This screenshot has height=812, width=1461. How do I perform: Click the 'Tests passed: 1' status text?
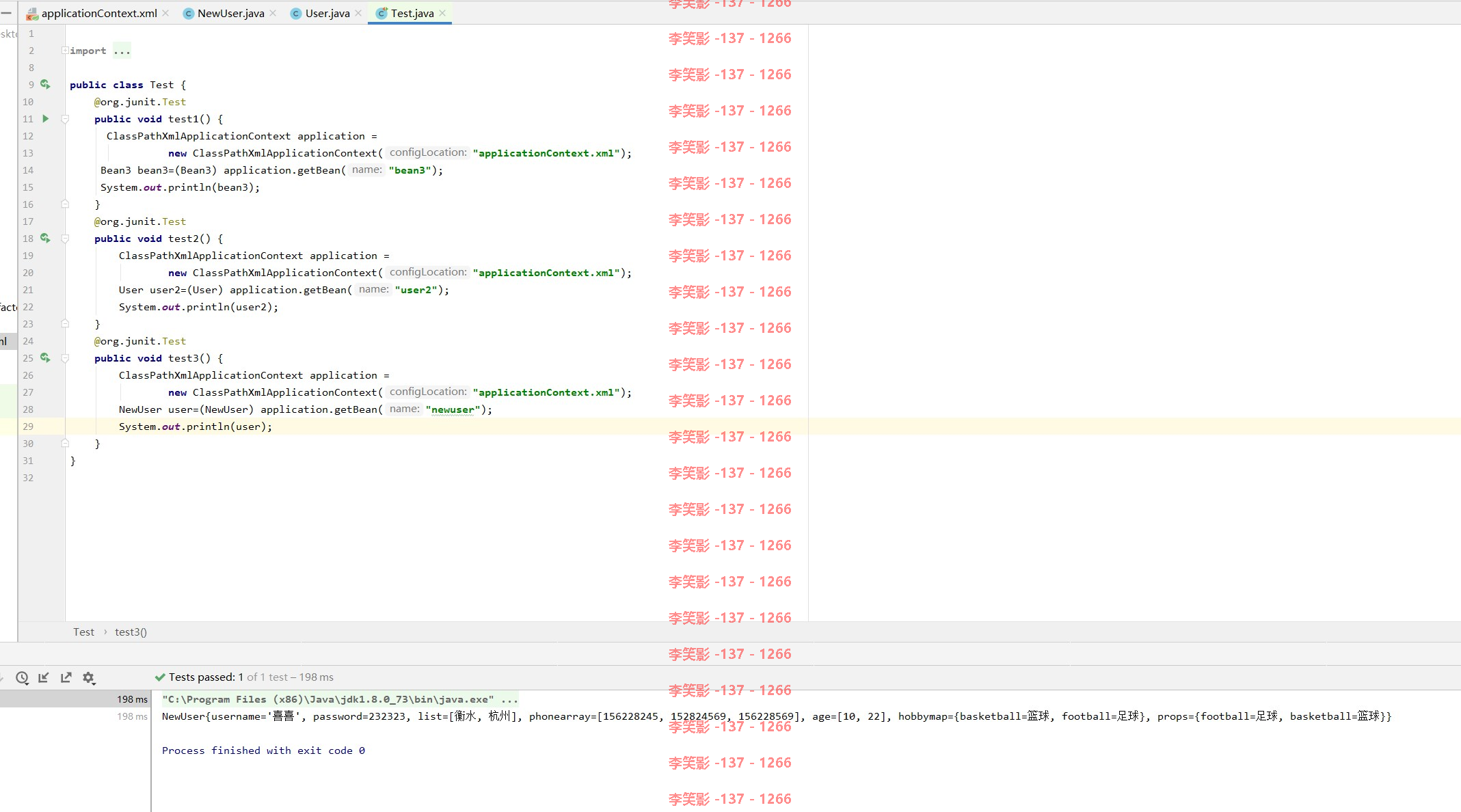206,677
